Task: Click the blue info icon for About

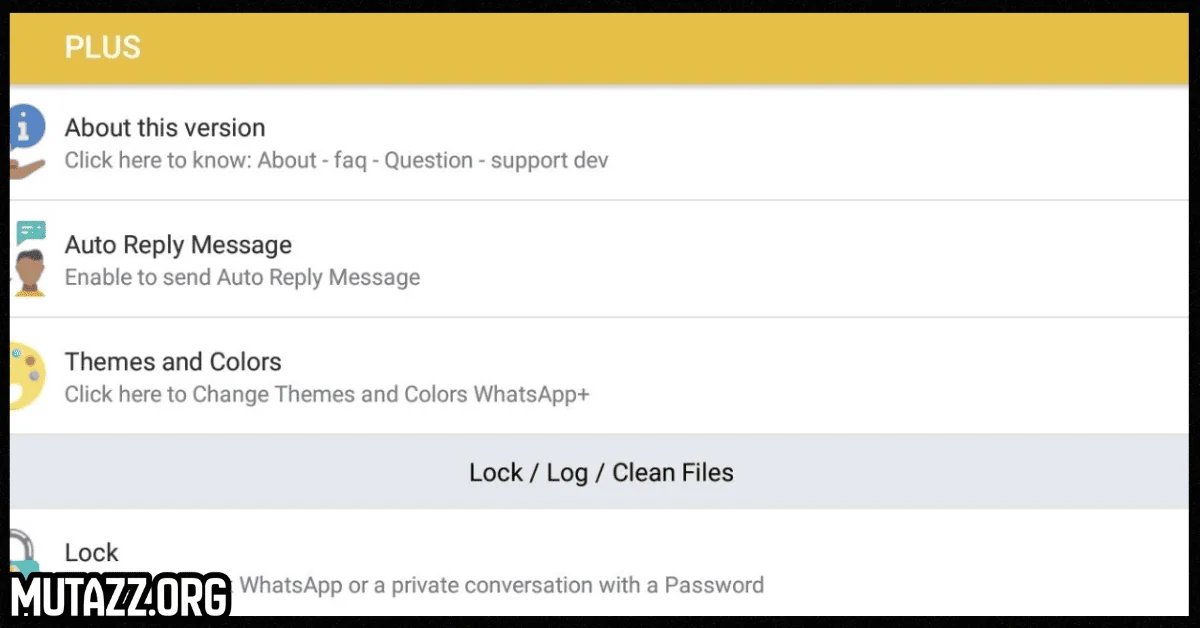Action: click(26, 127)
